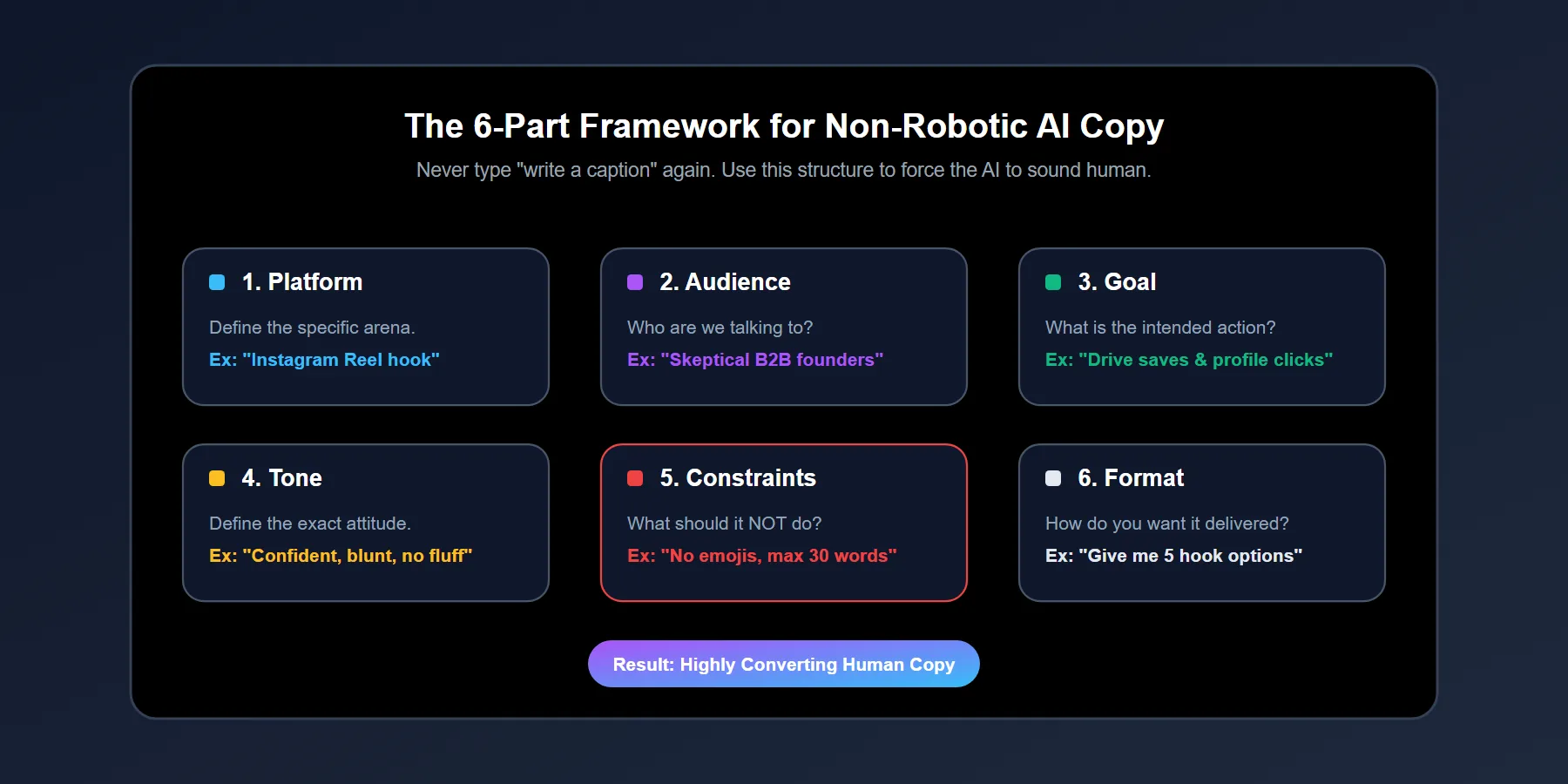Click the blue square icon beside Platform
Image resolution: width=1568 pixels, height=784 pixels.
click(215, 282)
